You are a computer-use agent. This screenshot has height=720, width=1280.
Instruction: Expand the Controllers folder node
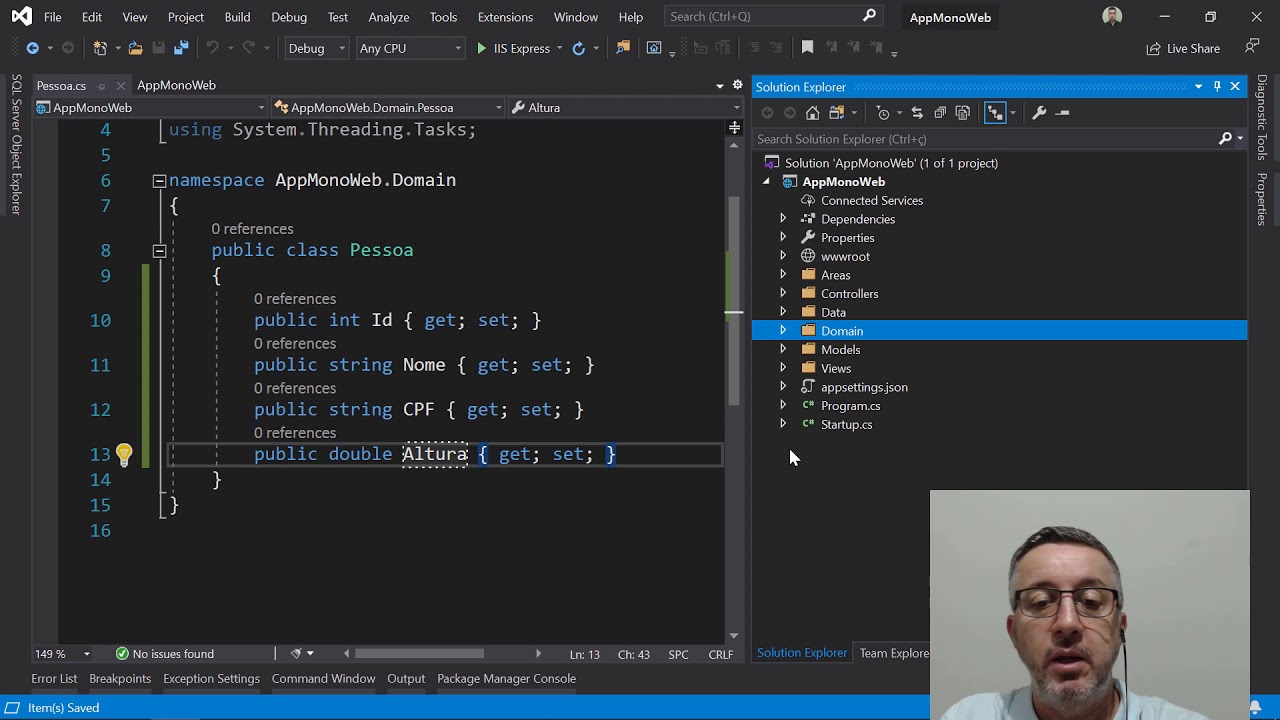(783, 294)
